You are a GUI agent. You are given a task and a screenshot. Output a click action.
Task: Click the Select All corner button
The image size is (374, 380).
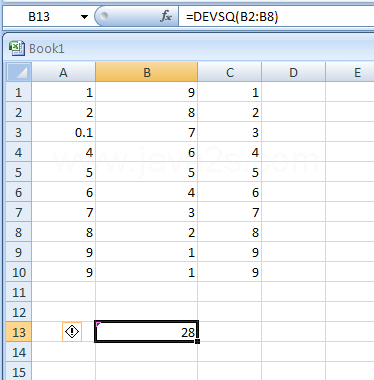(x=19, y=72)
